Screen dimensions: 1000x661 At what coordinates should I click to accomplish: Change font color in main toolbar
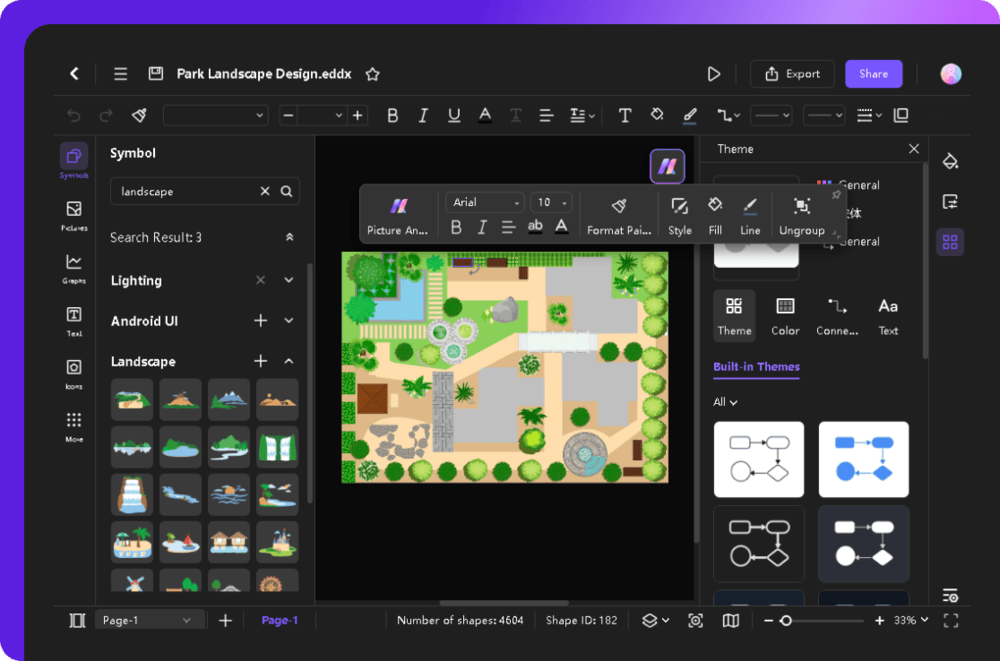pos(485,115)
